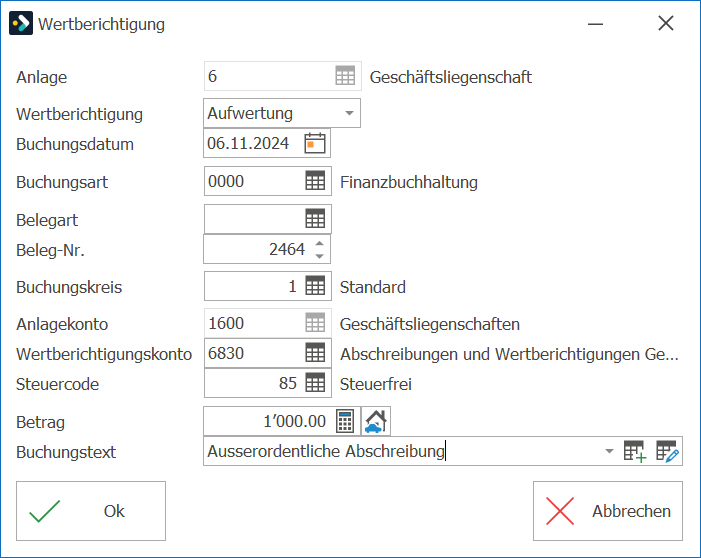Increase Beleg-Nr. with up arrow
701x558 pixels.
tap(319, 243)
